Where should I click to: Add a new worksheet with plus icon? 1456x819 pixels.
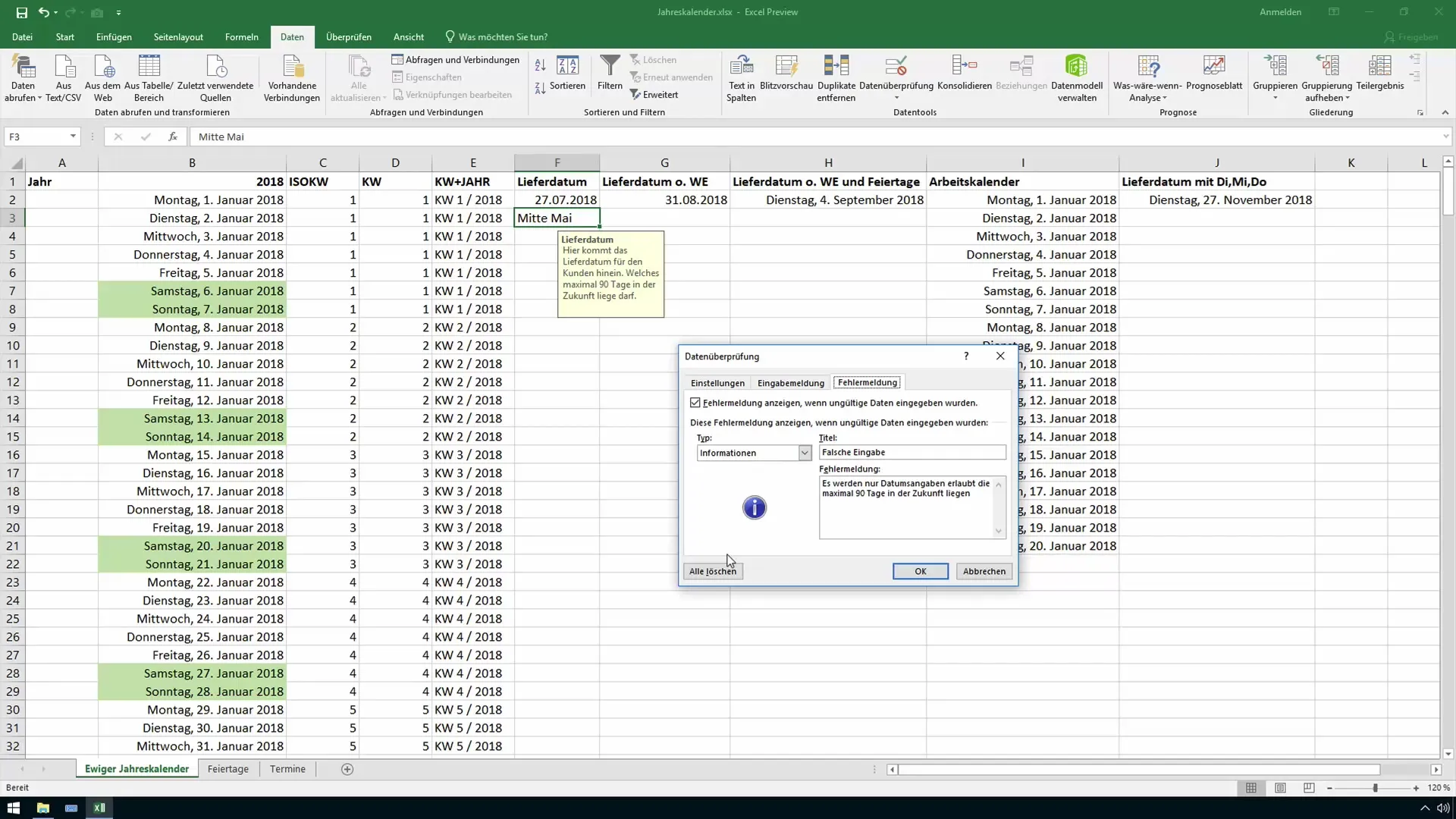coord(347,769)
